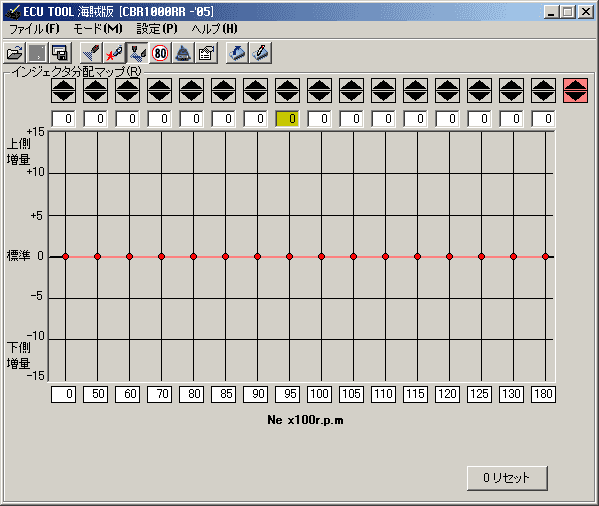The image size is (599, 506).
Task: Click the value field above the 100 rpm column
Action: coord(320,119)
